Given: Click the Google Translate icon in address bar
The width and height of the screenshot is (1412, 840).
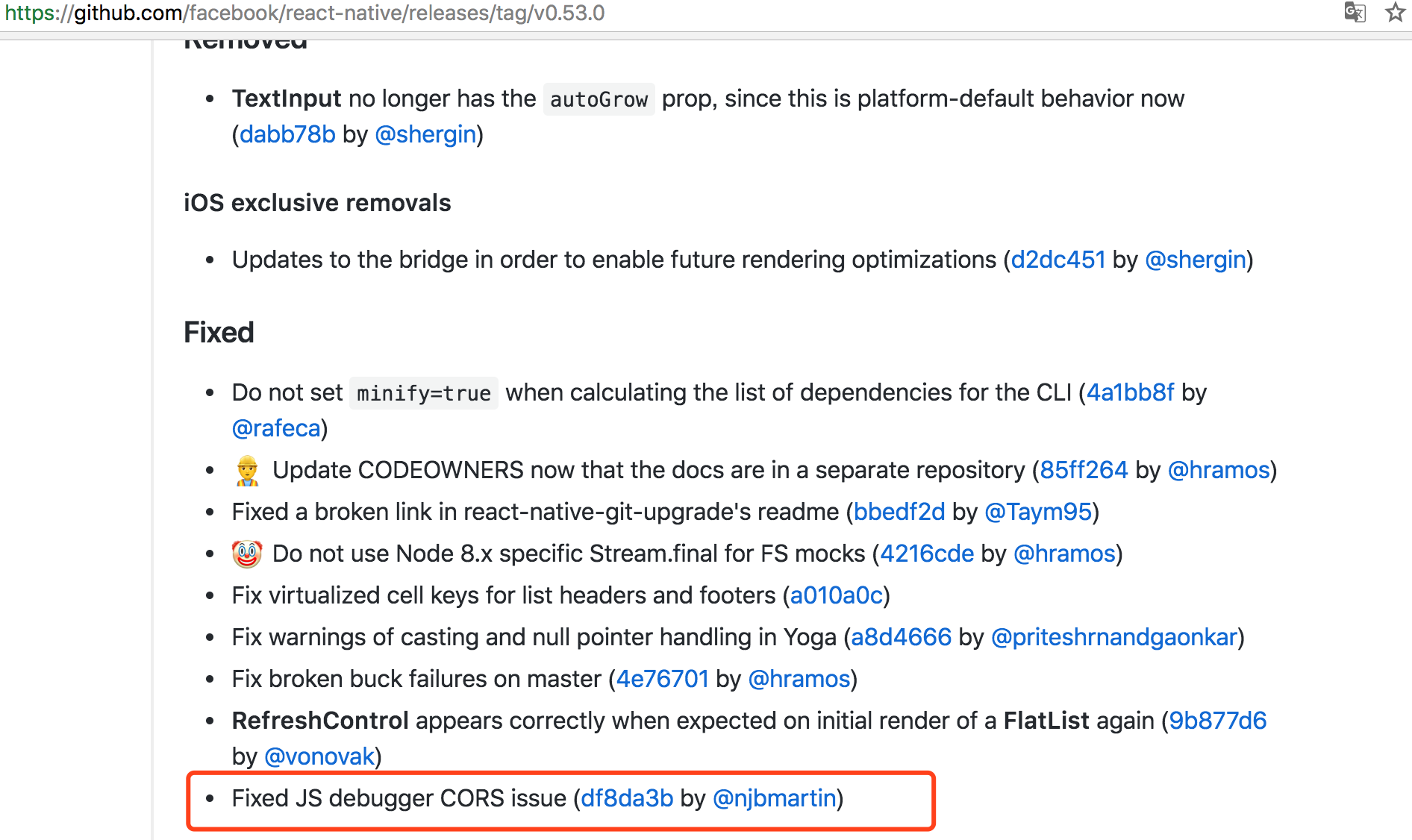Looking at the screenshot, I should click(x=1355, y=13).
